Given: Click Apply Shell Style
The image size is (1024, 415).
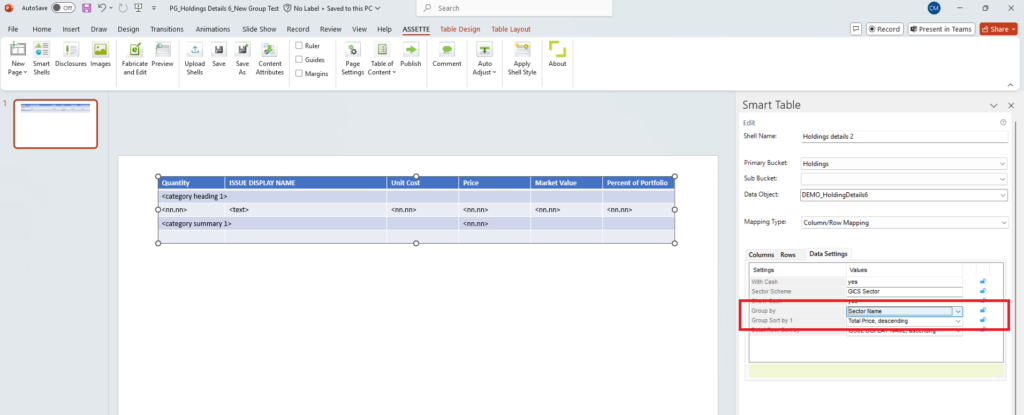Looking at the screenshot, I should [522, 59].
